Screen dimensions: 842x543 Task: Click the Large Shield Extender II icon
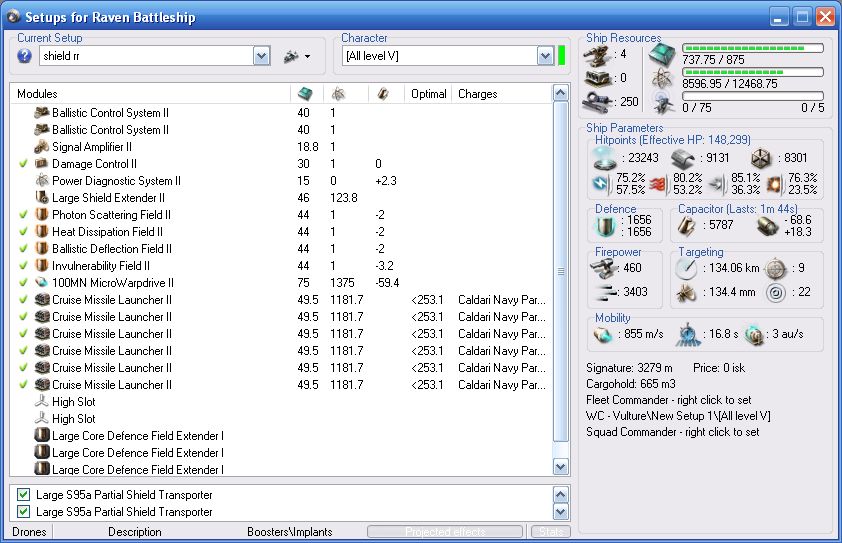click(41, 198)
